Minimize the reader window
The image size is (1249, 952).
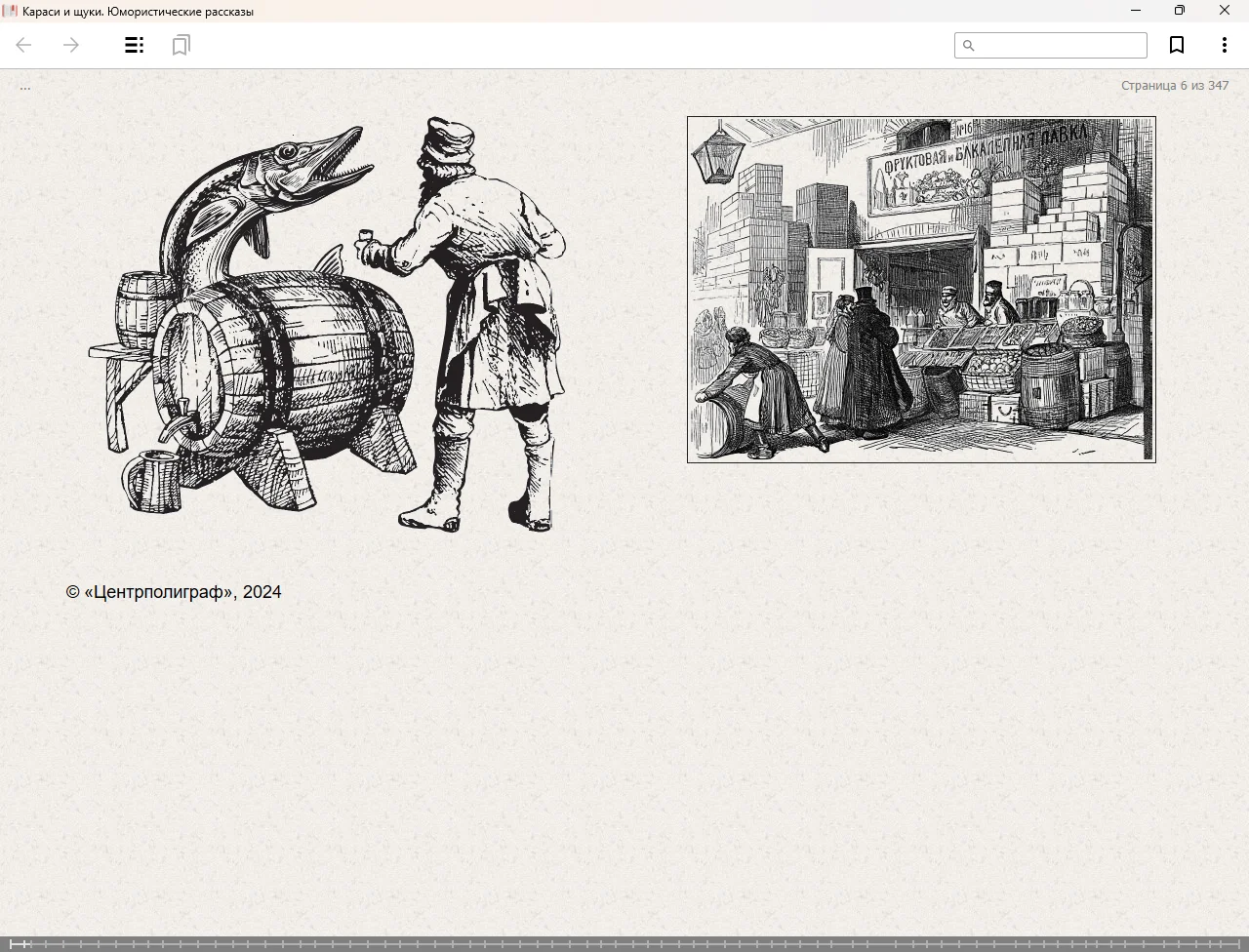(1135, 11)
